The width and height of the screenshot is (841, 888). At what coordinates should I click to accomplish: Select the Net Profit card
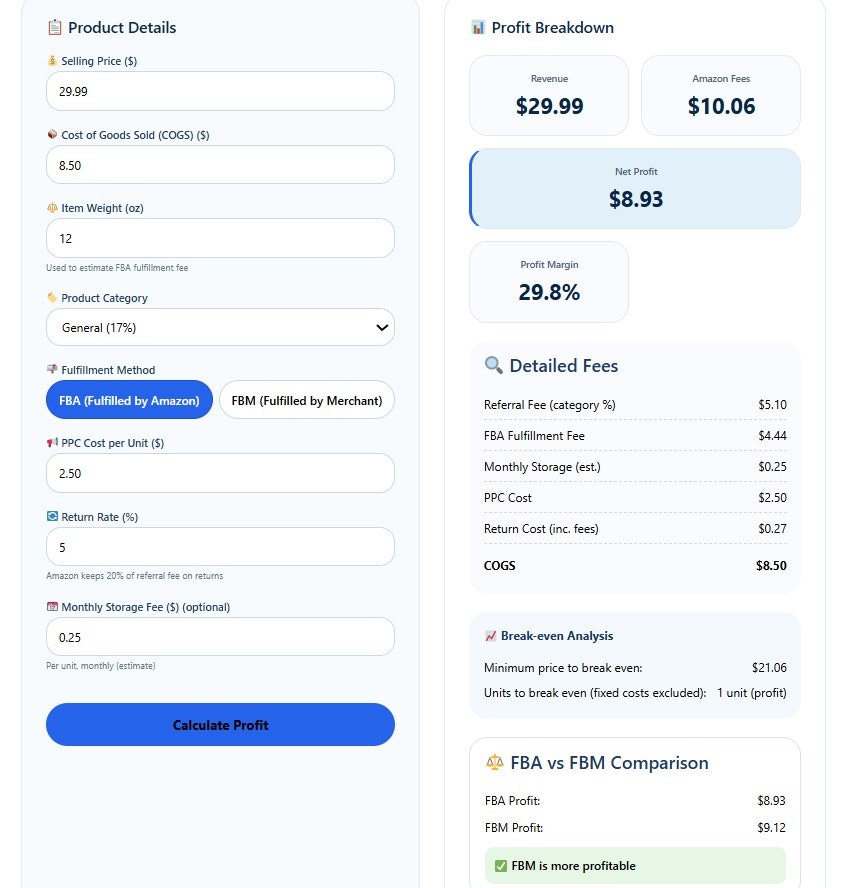(x=635, y=188)
